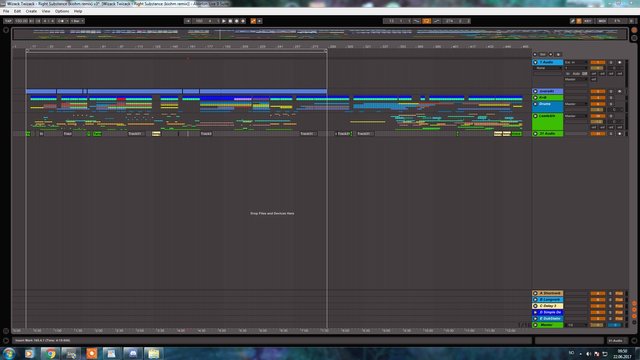This screenshot has height=360, width=640.
Task: Stop the transport with the Stop button
Action: coord(230,21)
